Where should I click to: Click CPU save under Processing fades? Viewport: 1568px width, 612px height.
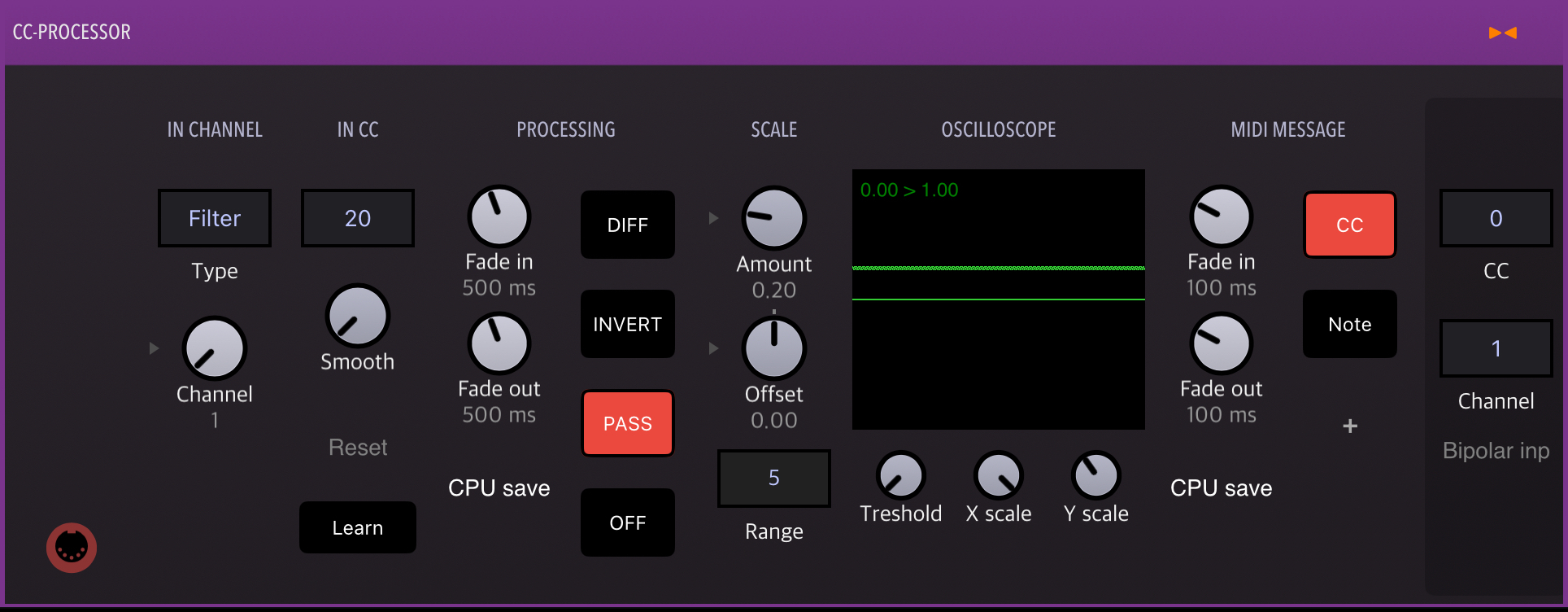point(499,488)
